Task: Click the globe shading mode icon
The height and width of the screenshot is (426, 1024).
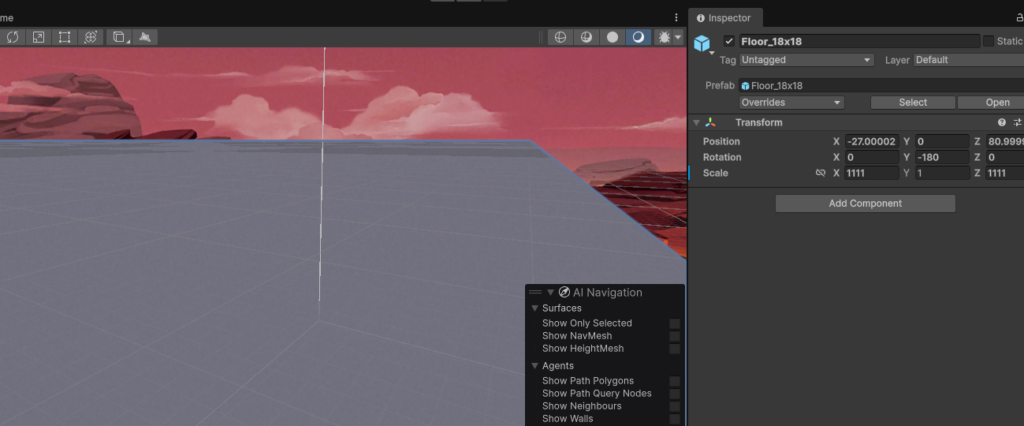Action: click(560, 37)
